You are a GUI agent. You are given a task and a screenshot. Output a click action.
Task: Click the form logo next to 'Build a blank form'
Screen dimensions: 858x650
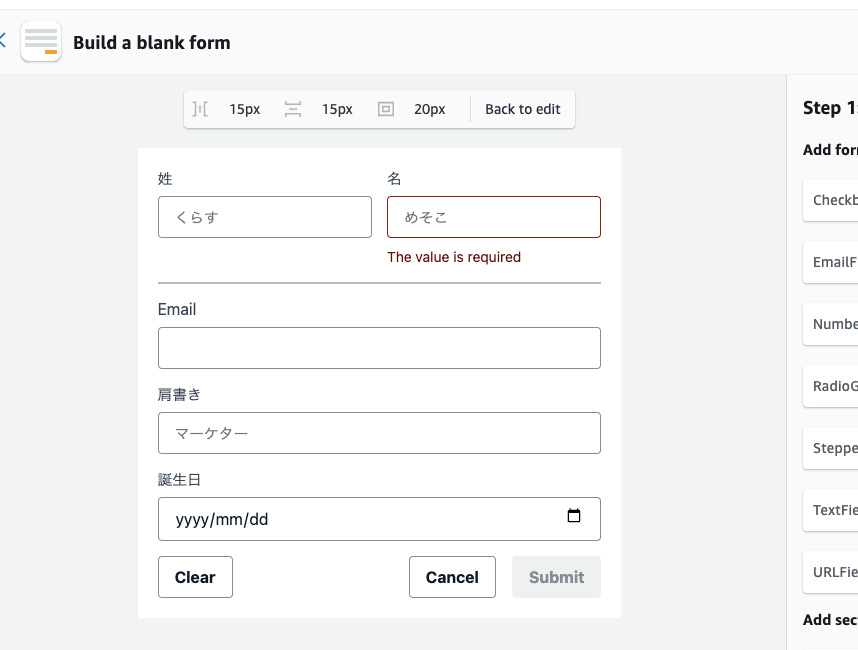coord(40,42)
